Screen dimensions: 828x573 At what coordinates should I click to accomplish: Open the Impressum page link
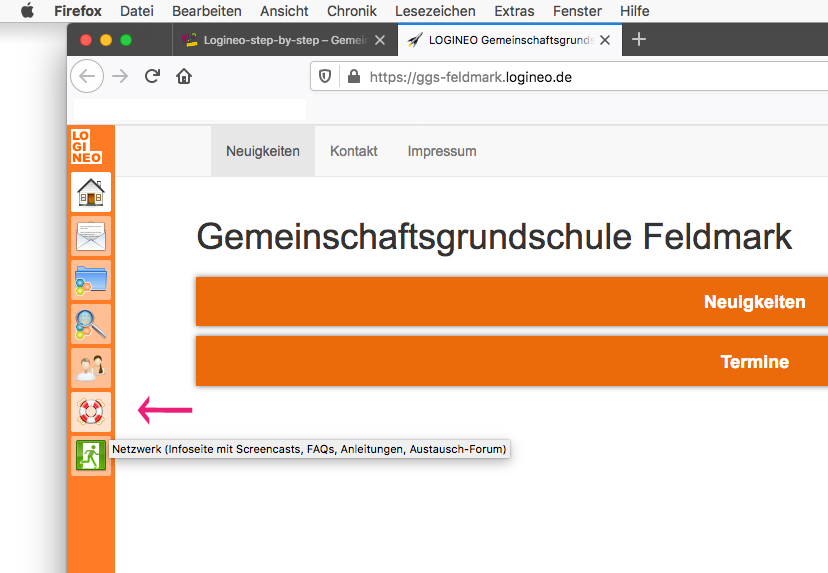point(442,151)
